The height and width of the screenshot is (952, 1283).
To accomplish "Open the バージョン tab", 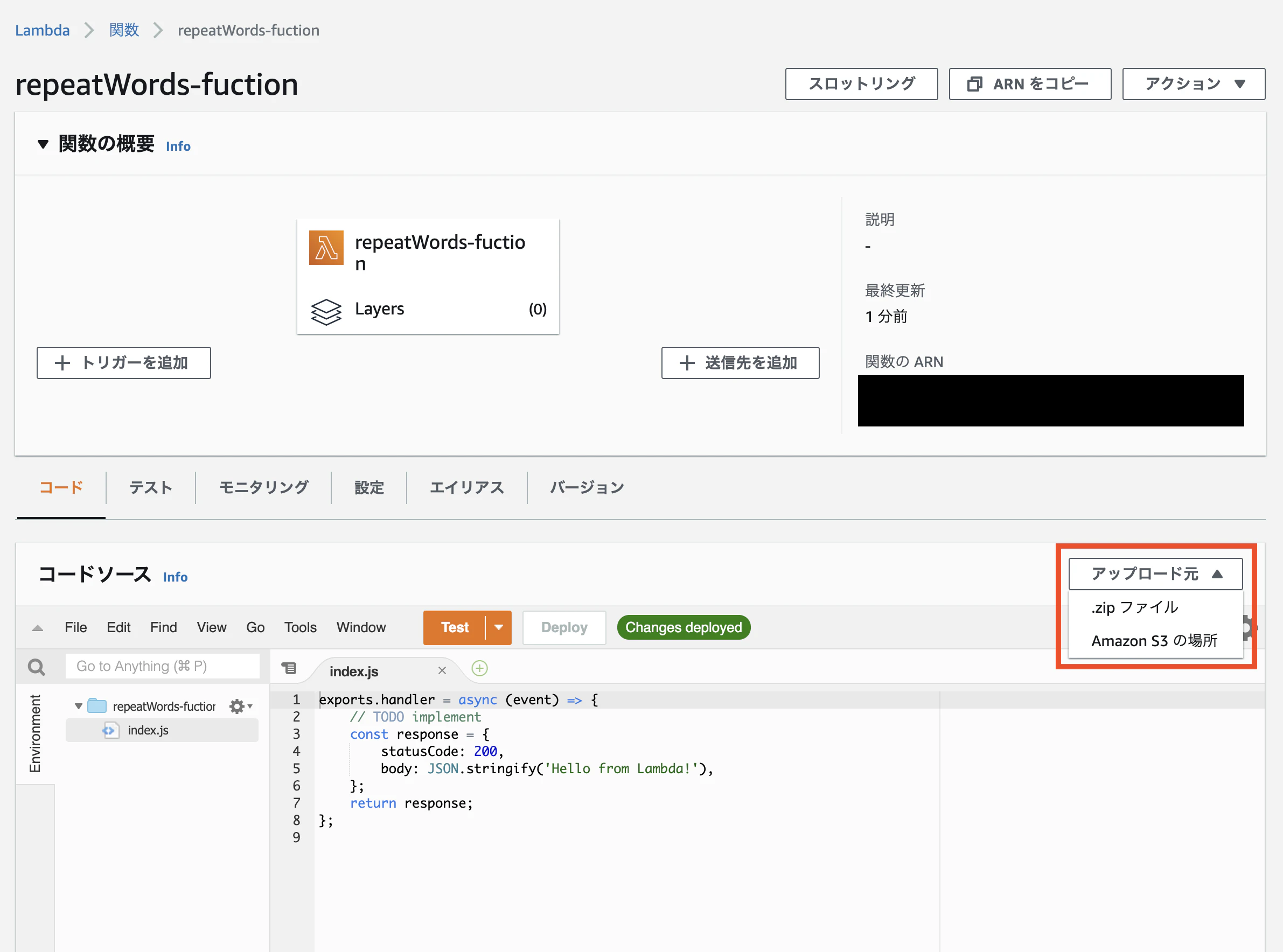I will (587, 487).
